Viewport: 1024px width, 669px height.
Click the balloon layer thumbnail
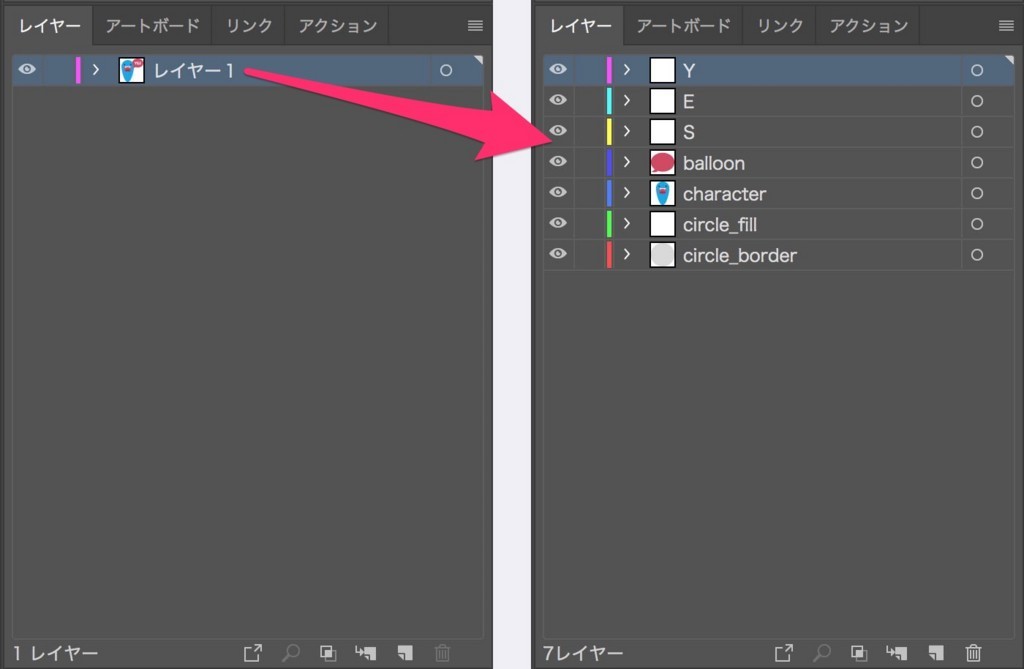pyautogui.click(x=662, y=162)
